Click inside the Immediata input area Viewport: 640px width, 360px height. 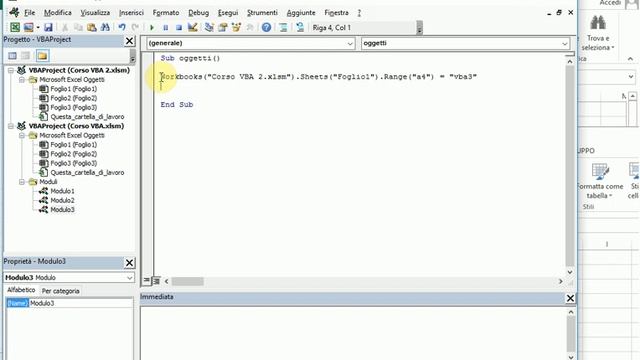coord(353,333)
